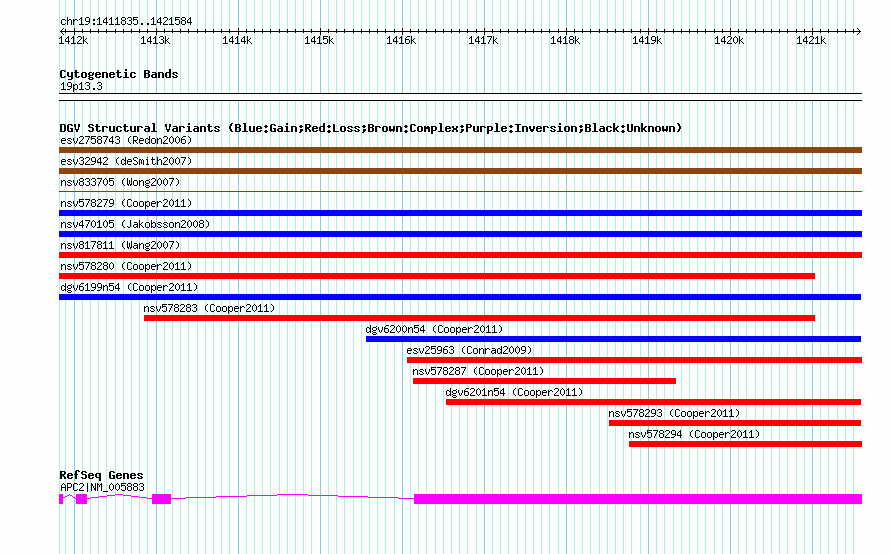Click the 1418k ruler mark
This screenshot has height=554, width=890.
pos(565,40)
